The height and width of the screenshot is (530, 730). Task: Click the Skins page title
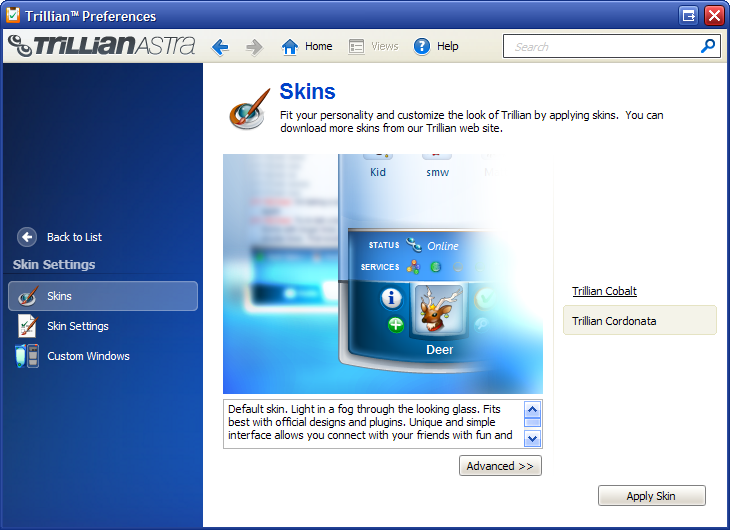coord(307,91)
